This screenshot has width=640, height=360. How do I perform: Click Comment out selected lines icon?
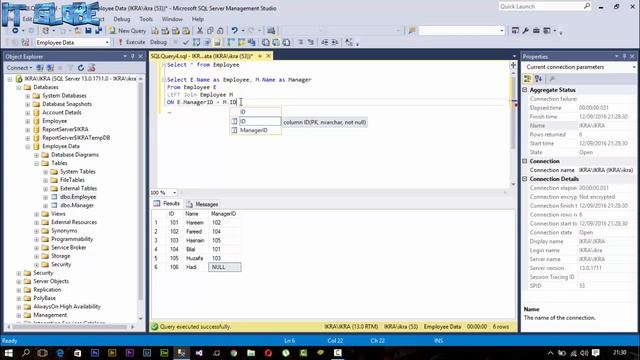(x=300, y=42)
